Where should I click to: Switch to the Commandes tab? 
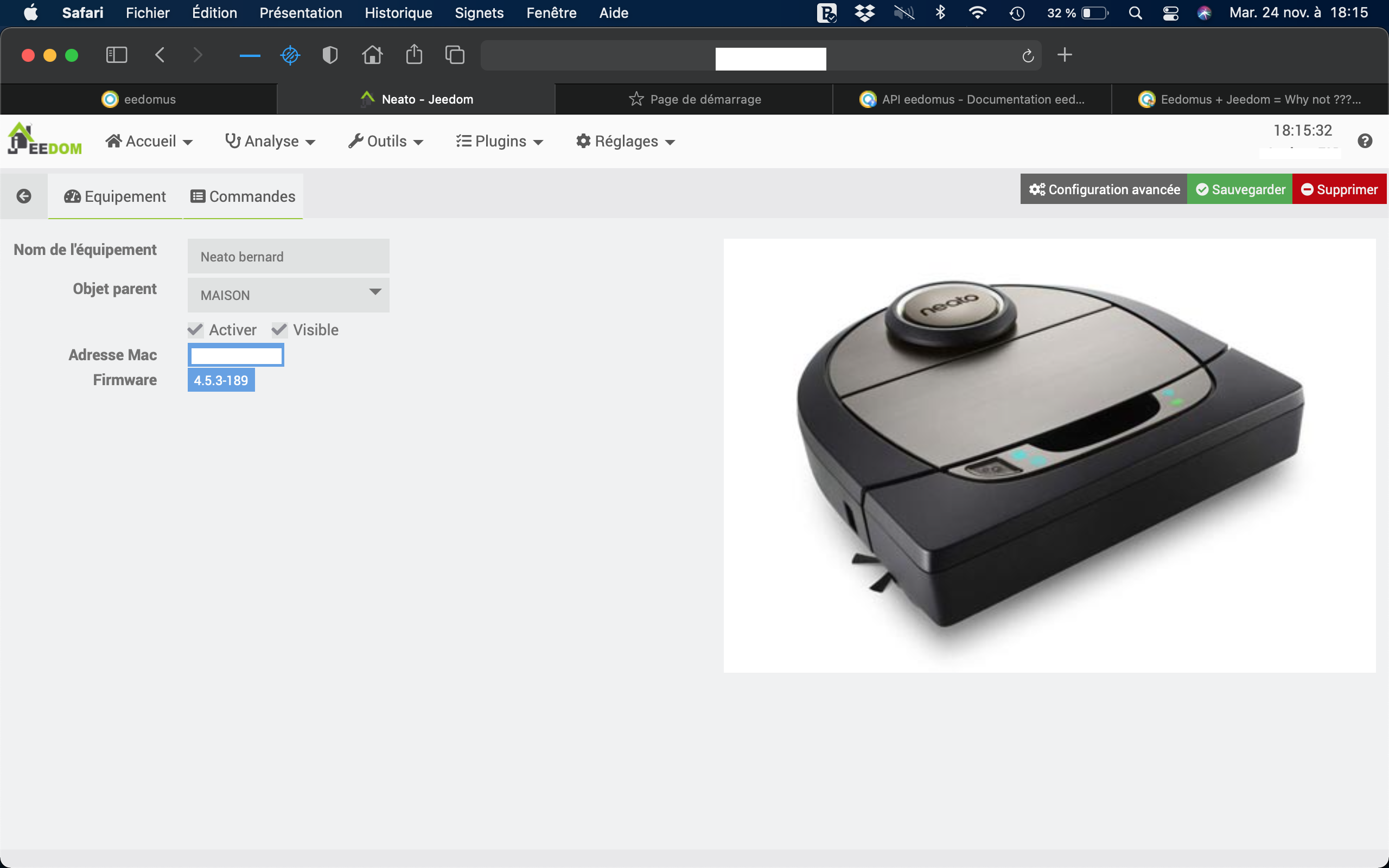pos(243,196)
